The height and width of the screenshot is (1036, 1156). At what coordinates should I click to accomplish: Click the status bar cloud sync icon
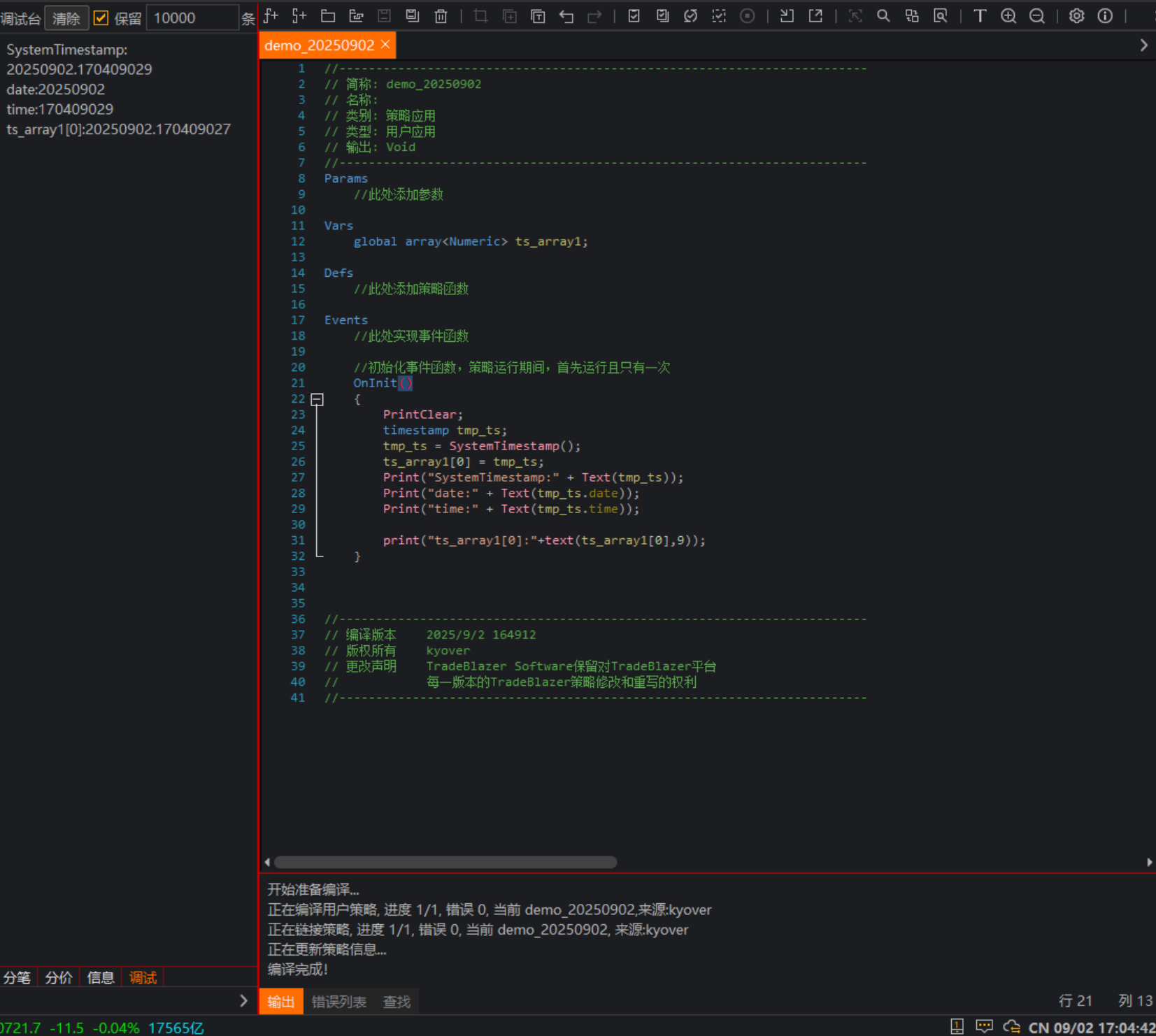tap(1011, 1026)
